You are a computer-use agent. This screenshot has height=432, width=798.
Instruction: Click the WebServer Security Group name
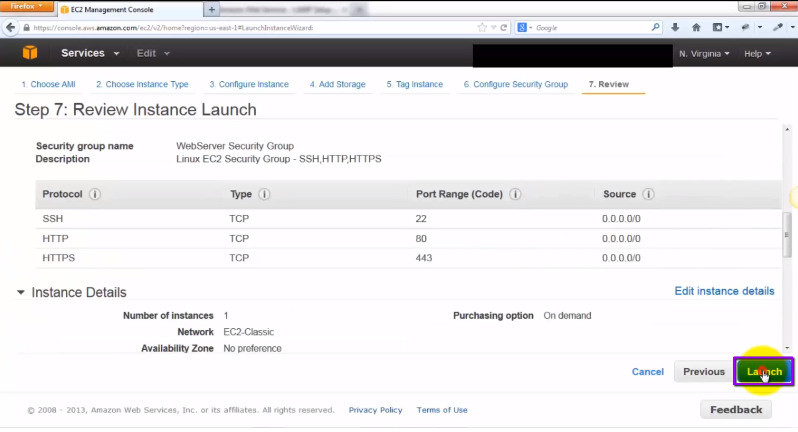pyautogui.click(x=235, y=146)
